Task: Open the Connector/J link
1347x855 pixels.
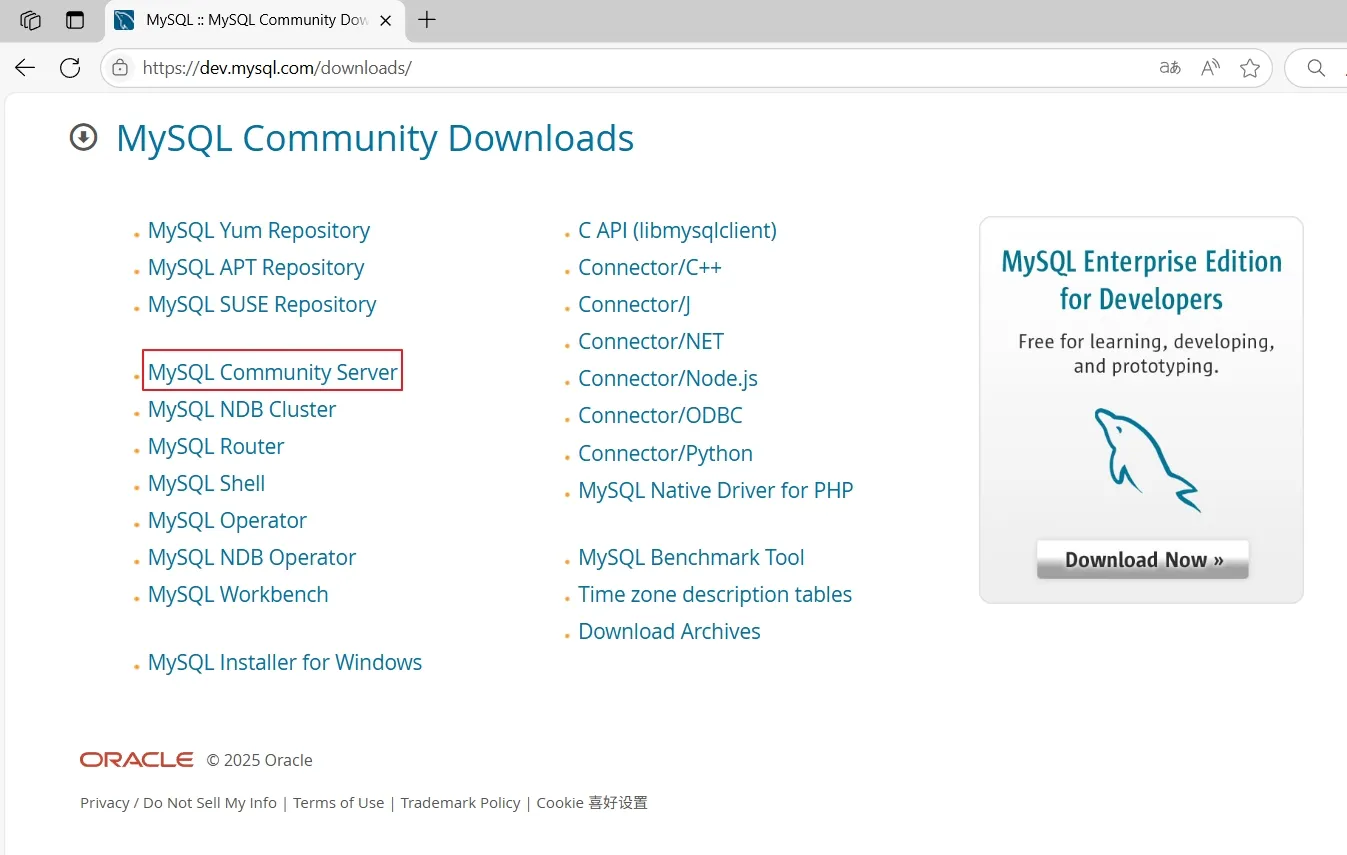Action: (x=634, y=304)
